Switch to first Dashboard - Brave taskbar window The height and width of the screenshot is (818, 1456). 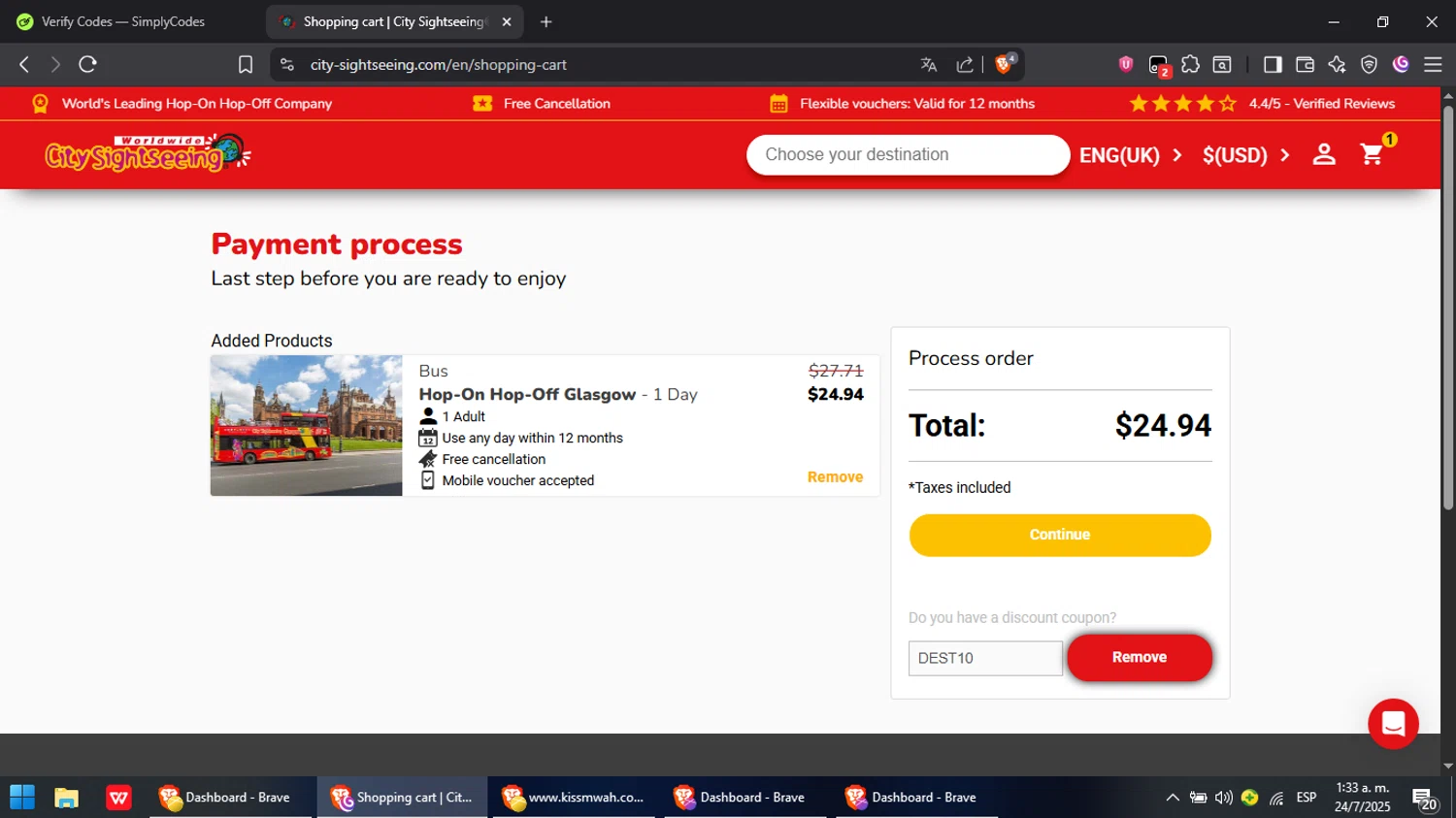coord(231,798)
